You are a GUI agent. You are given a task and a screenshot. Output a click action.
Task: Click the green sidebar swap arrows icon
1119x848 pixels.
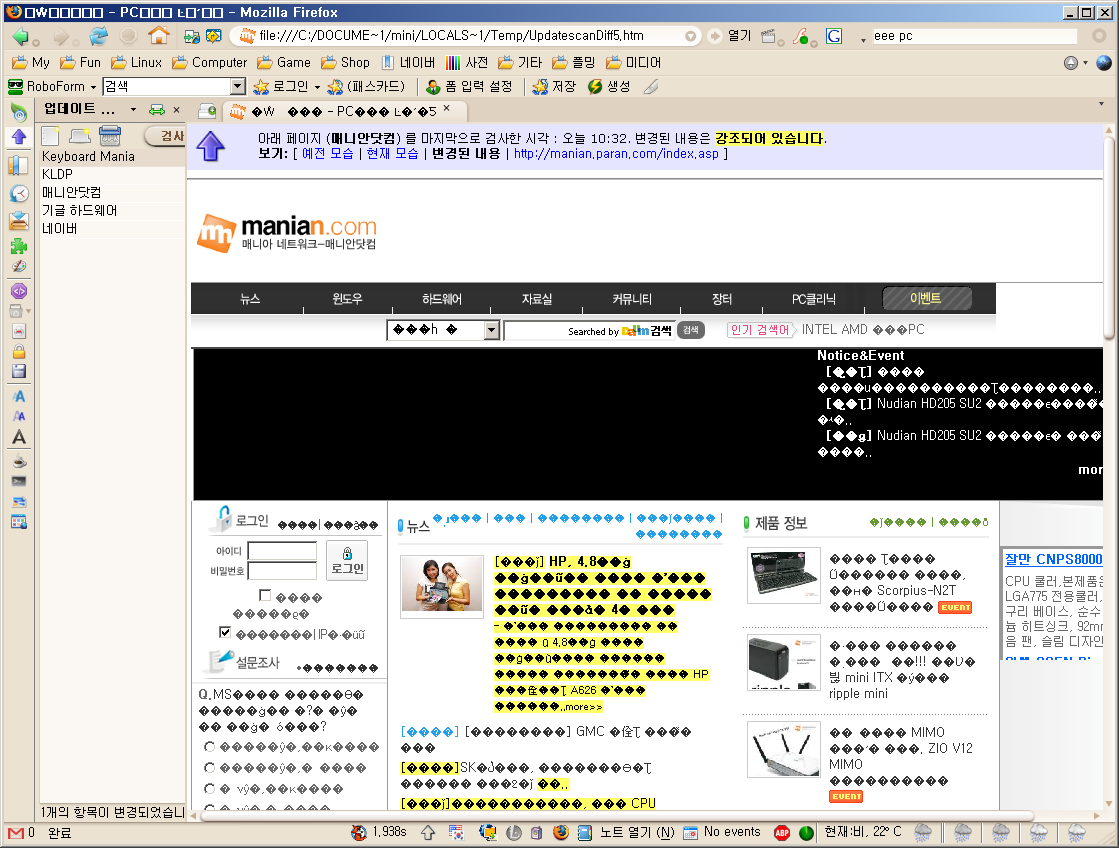[156, 110]
